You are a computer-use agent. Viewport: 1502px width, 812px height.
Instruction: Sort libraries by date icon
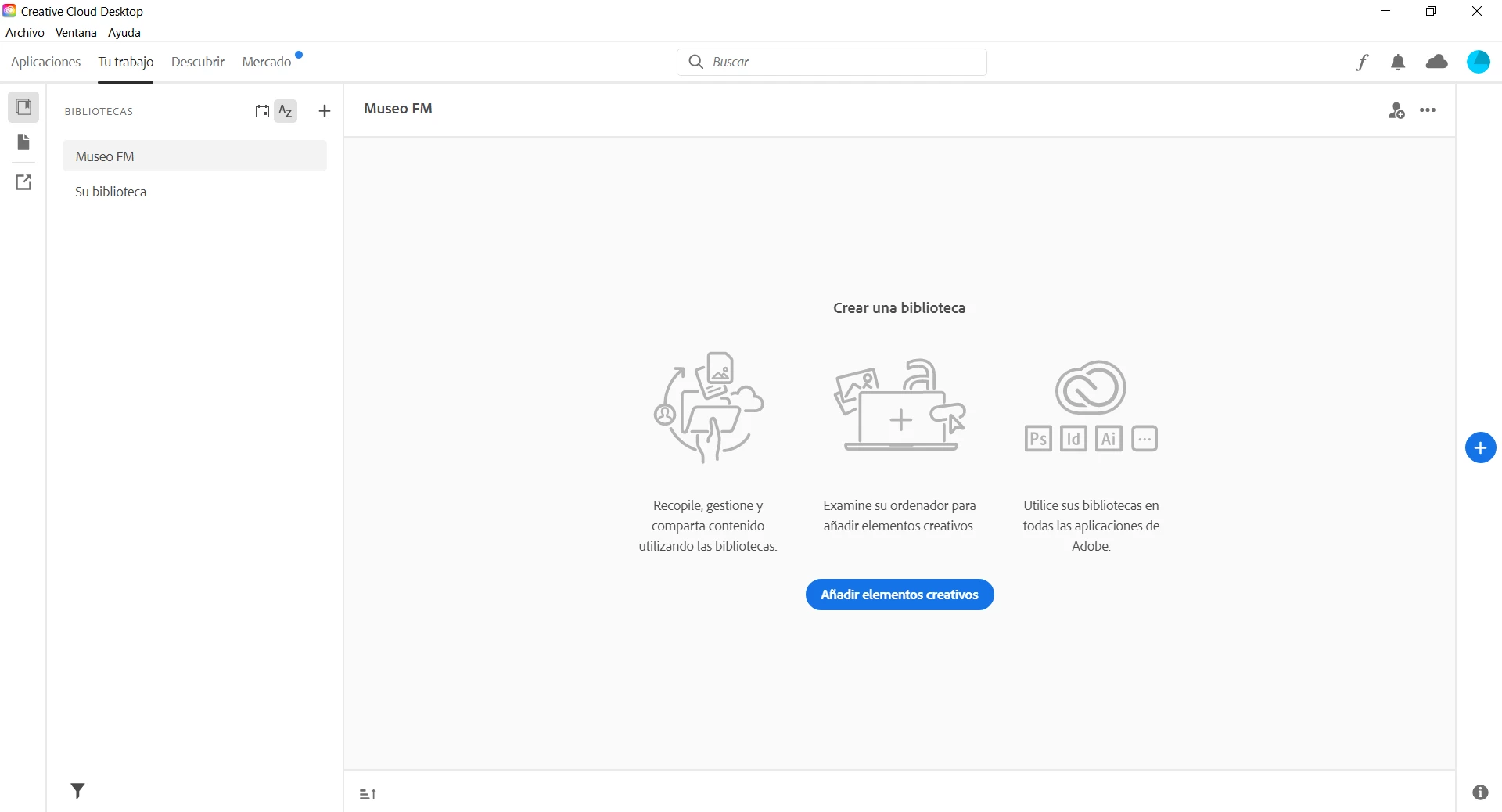pyautogui.click(x=262, y=111)
